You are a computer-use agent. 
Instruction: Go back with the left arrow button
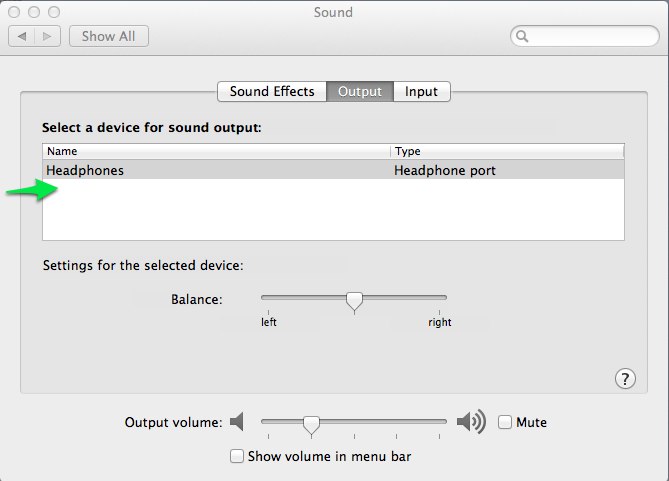(22, 36)
